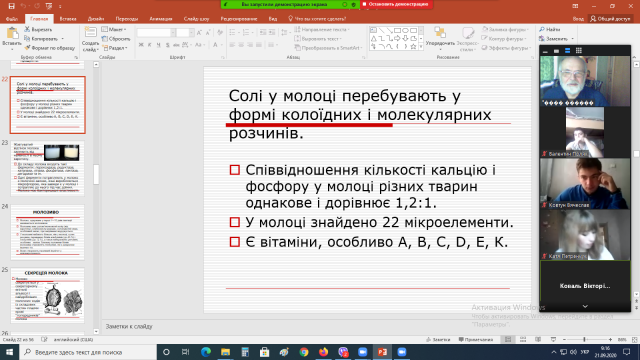Click Zoom gallery view grid icon
The width and height of the screenshot is (640, 360).
pyautogui.click(x=578, y=51)
